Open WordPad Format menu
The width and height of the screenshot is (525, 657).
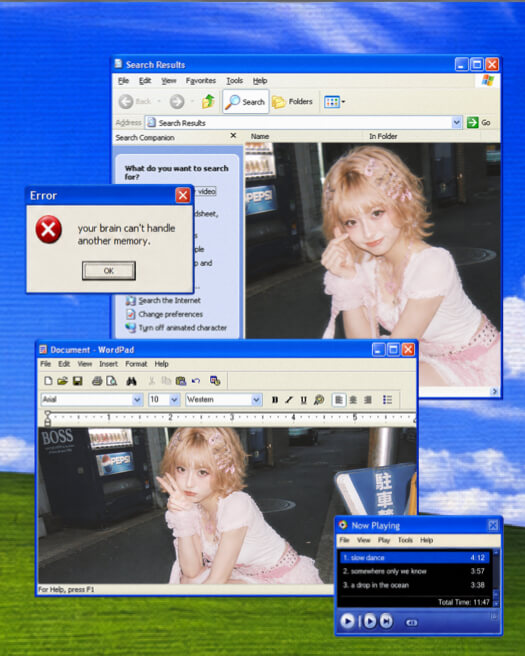[136, 364]
